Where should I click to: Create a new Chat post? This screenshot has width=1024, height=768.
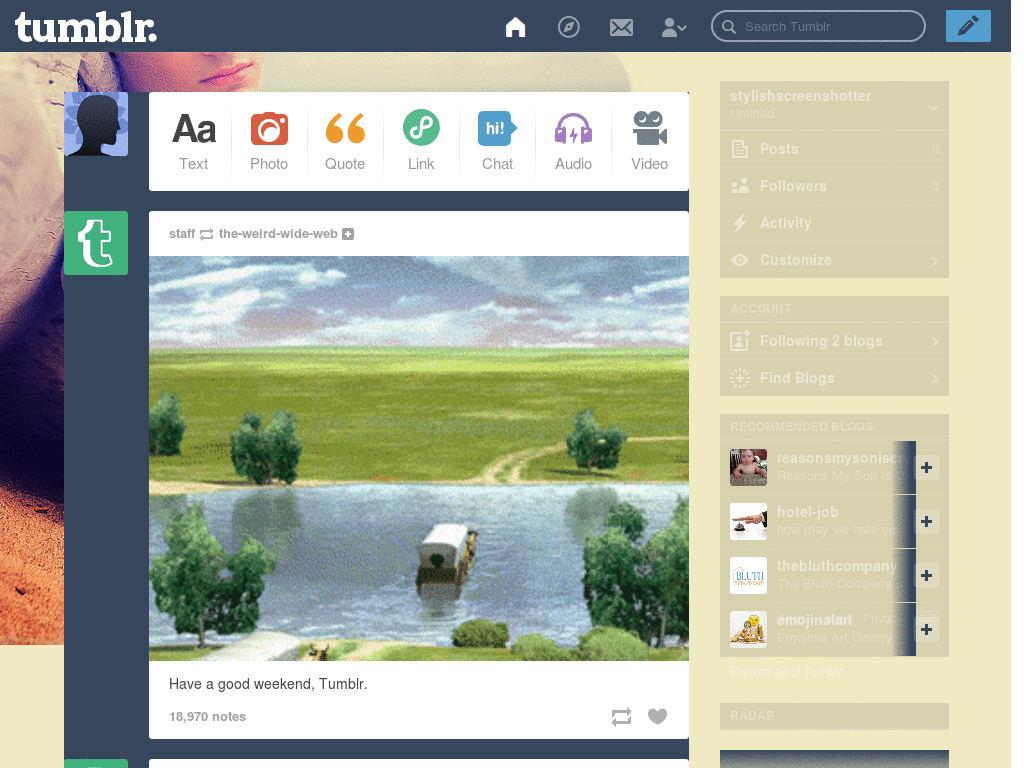coord(497,141)
